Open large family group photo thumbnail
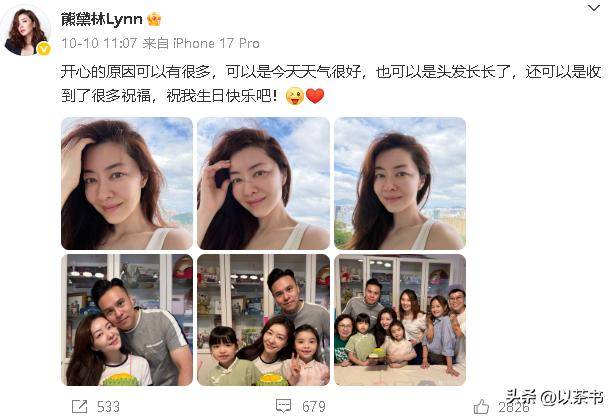Viewport: 616px width, 417px height. 400,320
